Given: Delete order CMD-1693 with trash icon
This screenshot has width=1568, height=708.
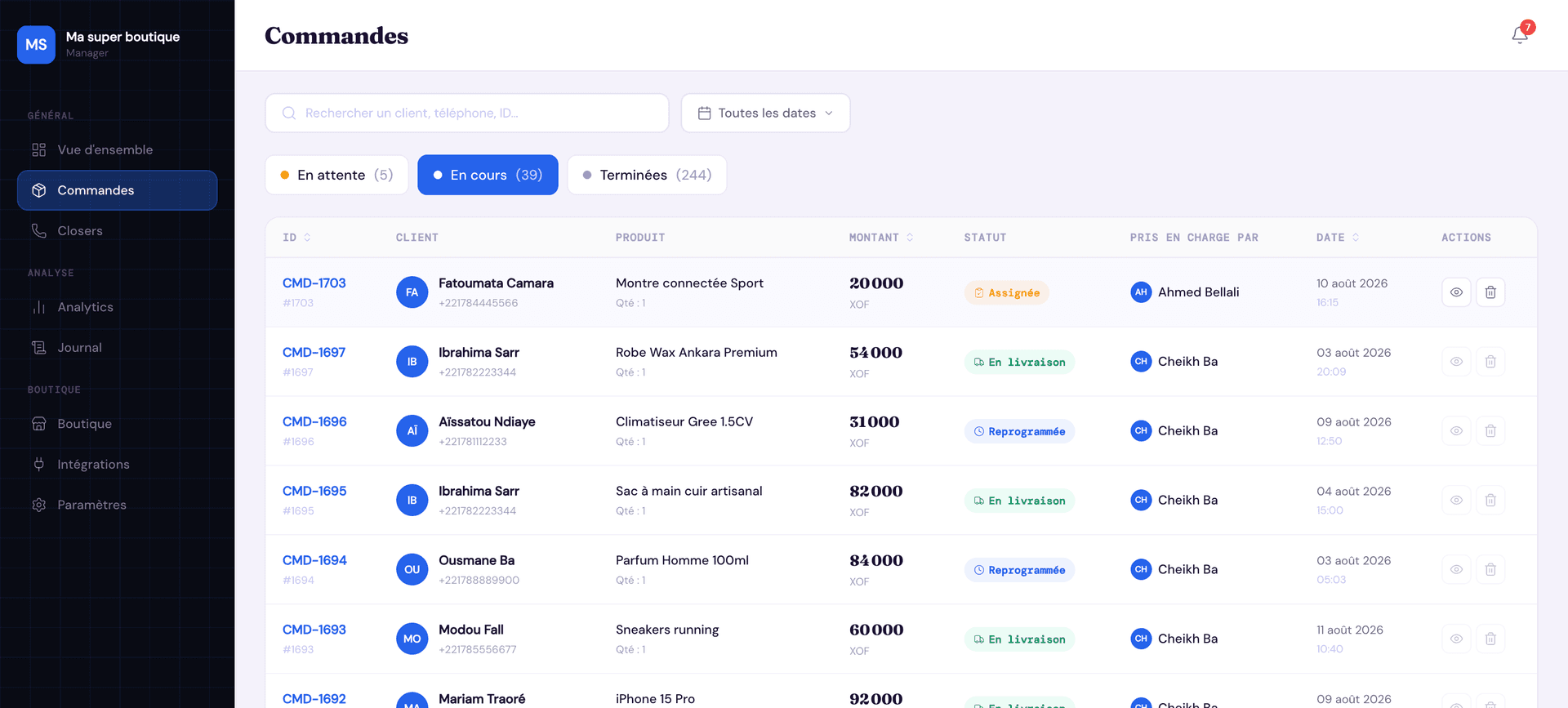Looking at the screenshot, I should pyautogui.click(x=1490, y=639).
